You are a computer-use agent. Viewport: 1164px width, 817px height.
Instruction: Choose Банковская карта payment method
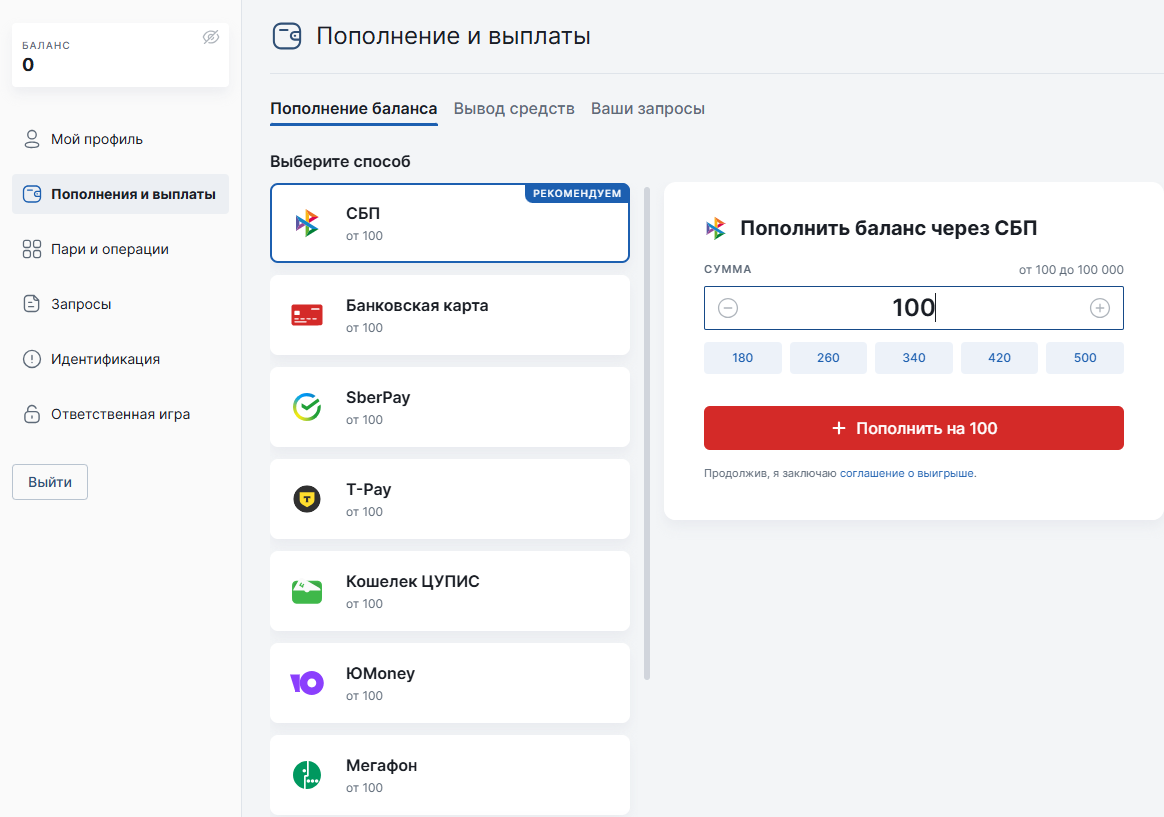coord(450,315)
